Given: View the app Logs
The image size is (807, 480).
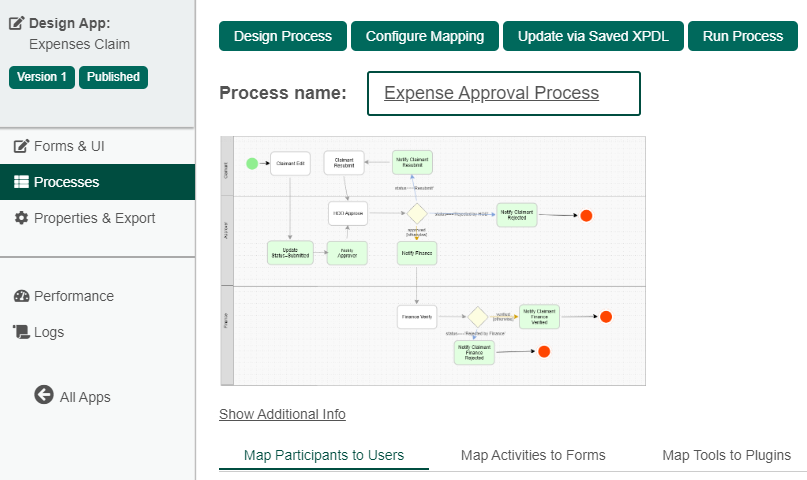Looking at the screenshot, I should tap(48, 332).
